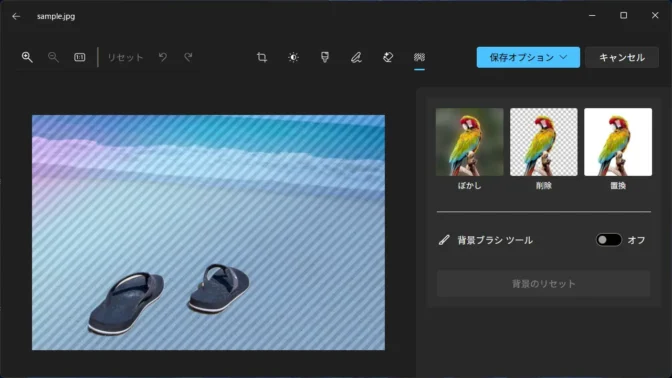Redo the last edit
Screen dimensions: 672x378
click(188, 57)
